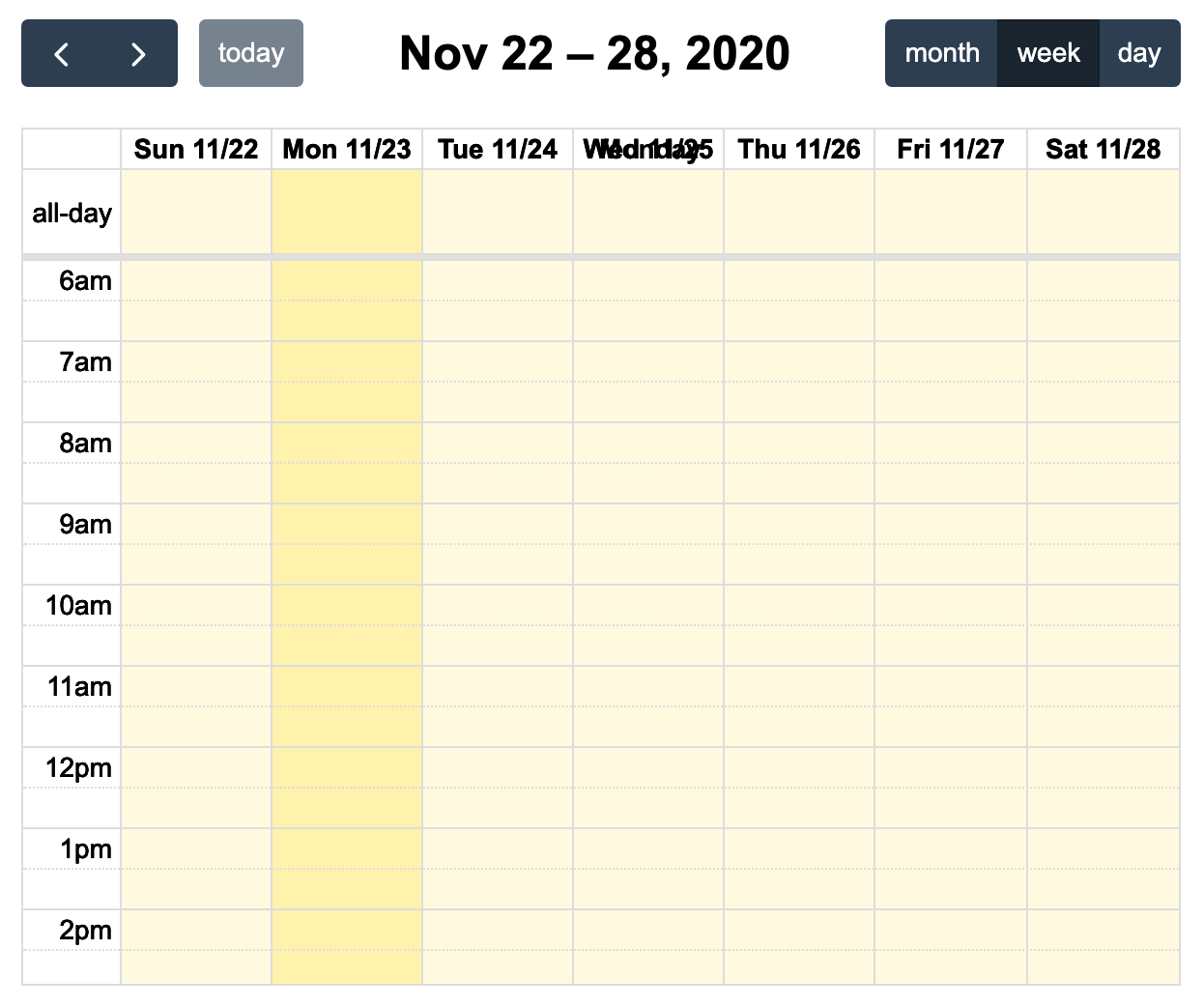
Task: Switch to the day view
Action: (1139, 53)
